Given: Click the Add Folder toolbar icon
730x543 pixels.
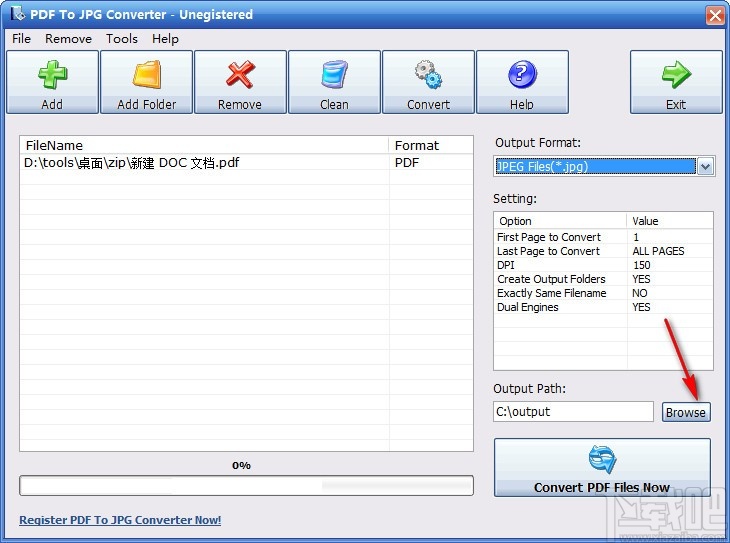Looking at the screenshot, I should tap(147, 75).
